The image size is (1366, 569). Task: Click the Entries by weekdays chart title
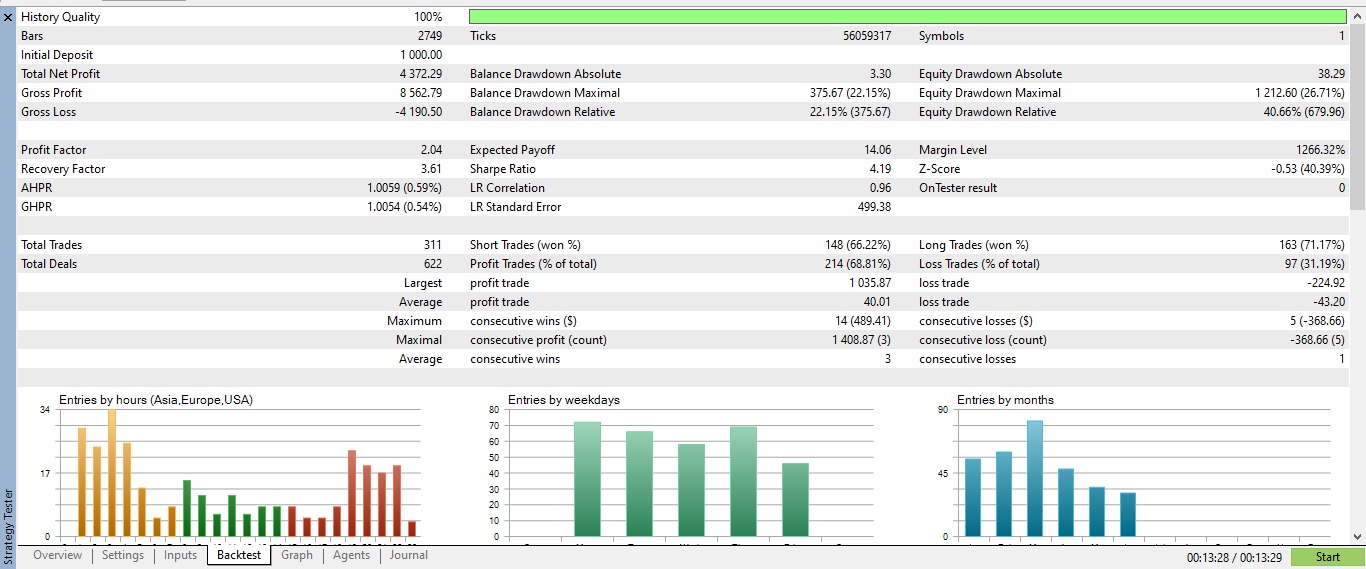pos(564,400)
